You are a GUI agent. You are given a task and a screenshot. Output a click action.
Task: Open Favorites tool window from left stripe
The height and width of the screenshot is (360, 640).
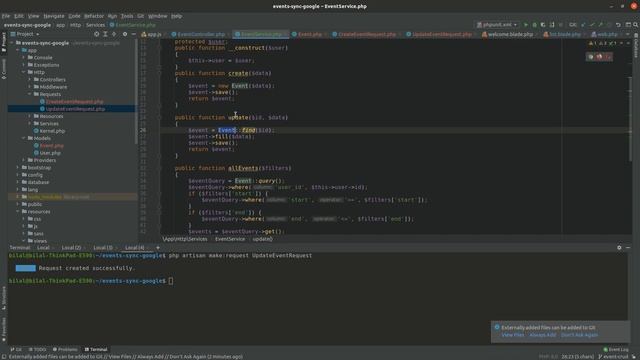pyautogui.click(x=4, y=329)
